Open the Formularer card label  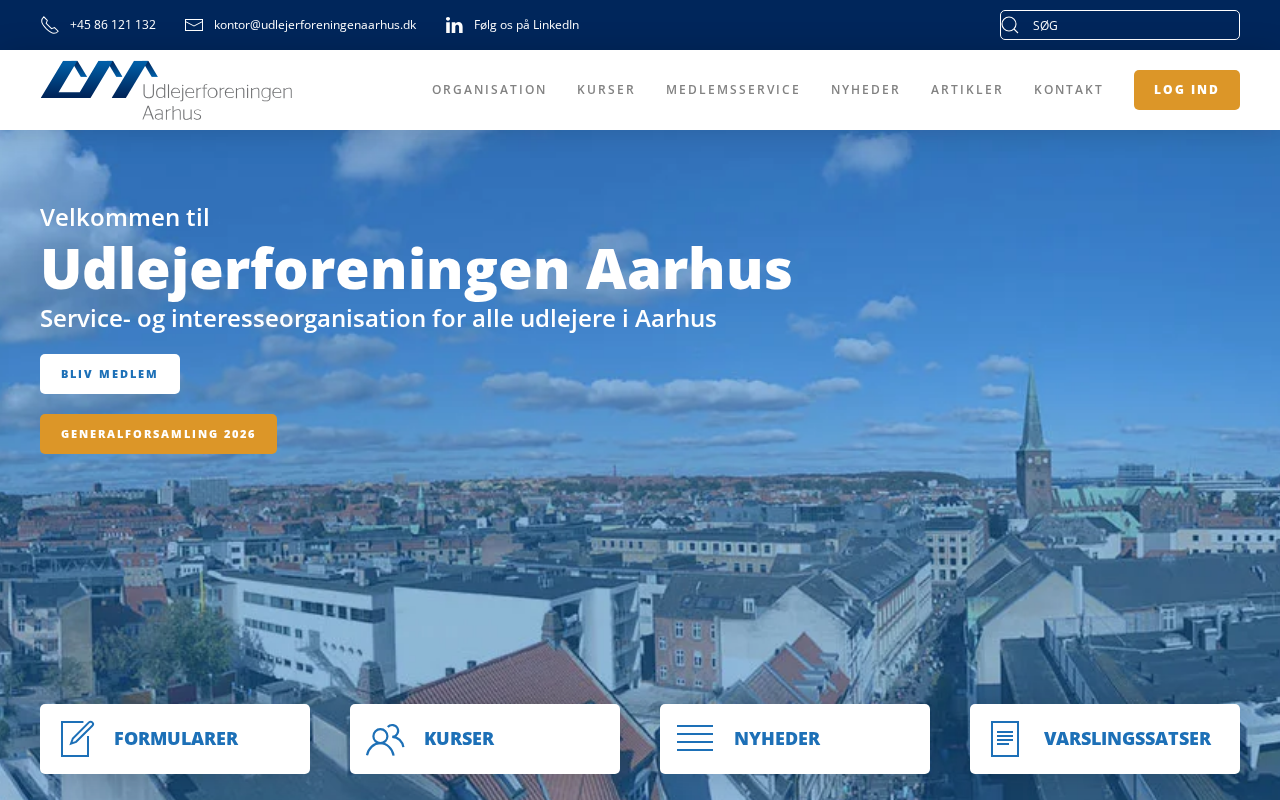pos(176,739)
